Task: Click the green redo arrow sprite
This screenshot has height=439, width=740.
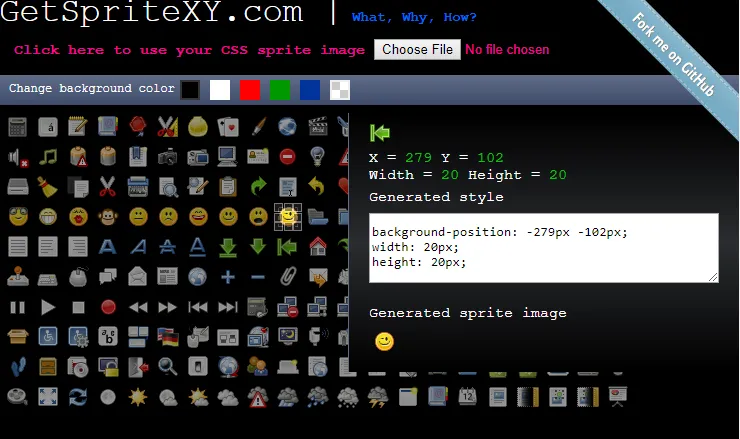Action: pyautogui.click(x=258, y=186)
